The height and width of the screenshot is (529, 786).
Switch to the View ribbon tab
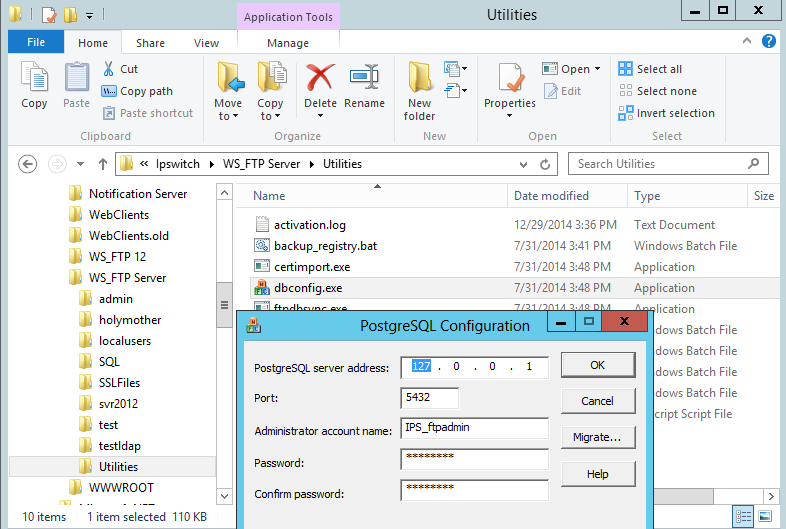click(207, 43)
